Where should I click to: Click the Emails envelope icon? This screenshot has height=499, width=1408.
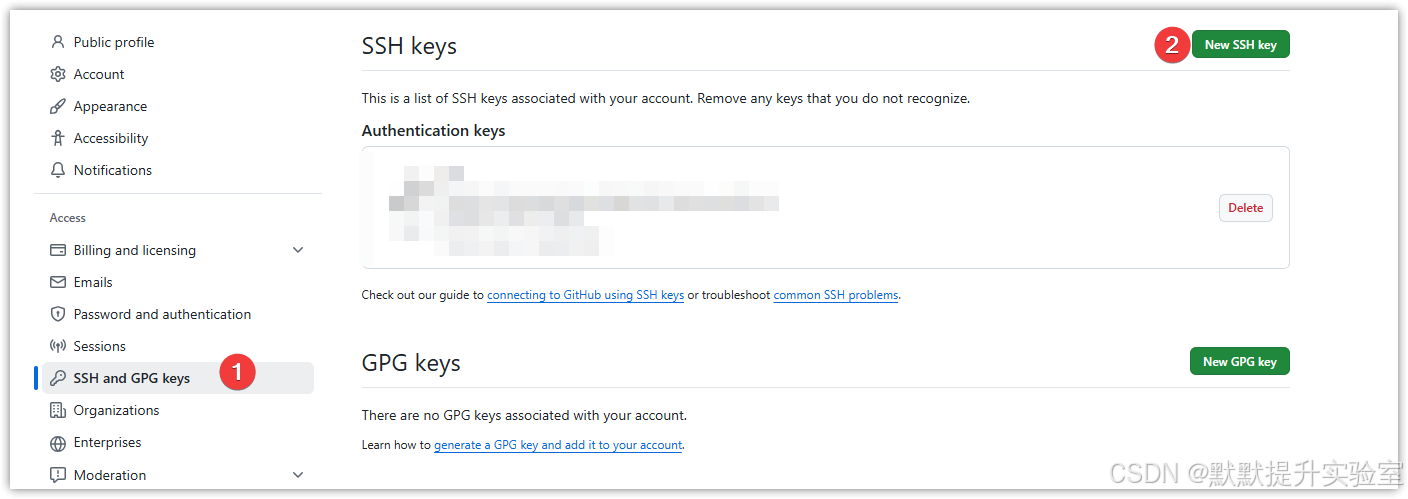[x=58, y=282]
